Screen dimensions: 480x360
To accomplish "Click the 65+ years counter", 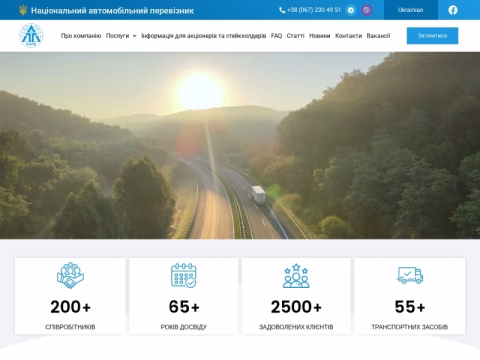I will coord(184,307).
